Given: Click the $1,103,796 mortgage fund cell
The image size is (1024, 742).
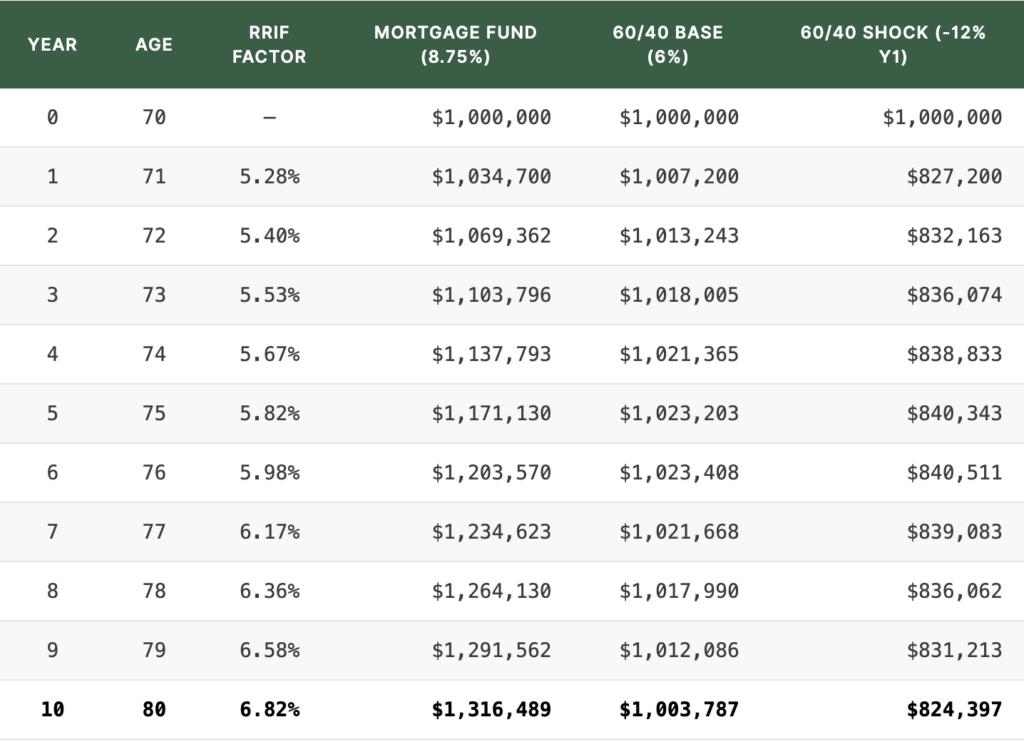Looking at the screenshot, I should (491, 295).
